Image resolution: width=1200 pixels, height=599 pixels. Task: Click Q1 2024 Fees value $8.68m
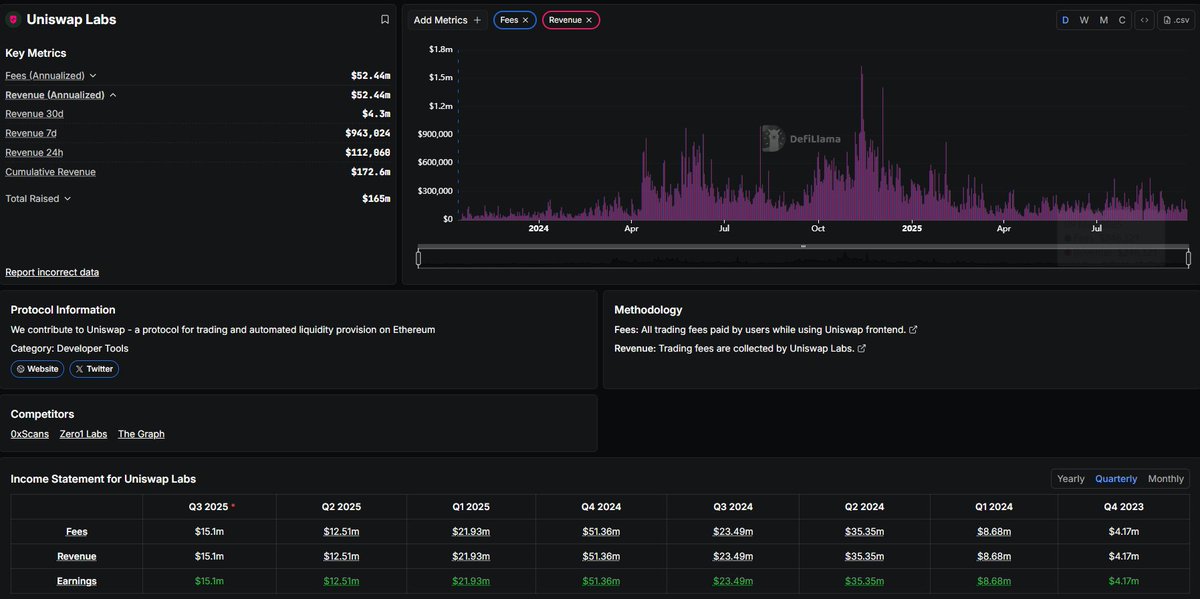point(995,532)
